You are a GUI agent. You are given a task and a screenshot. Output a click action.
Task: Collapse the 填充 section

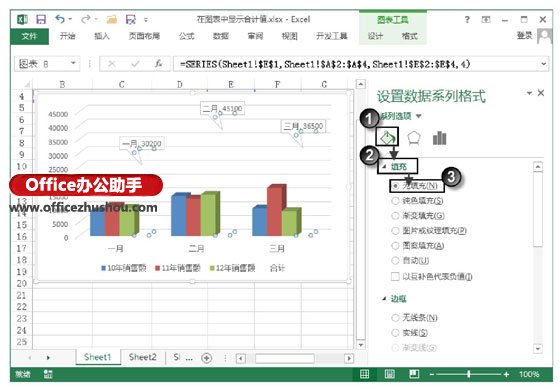385,166
